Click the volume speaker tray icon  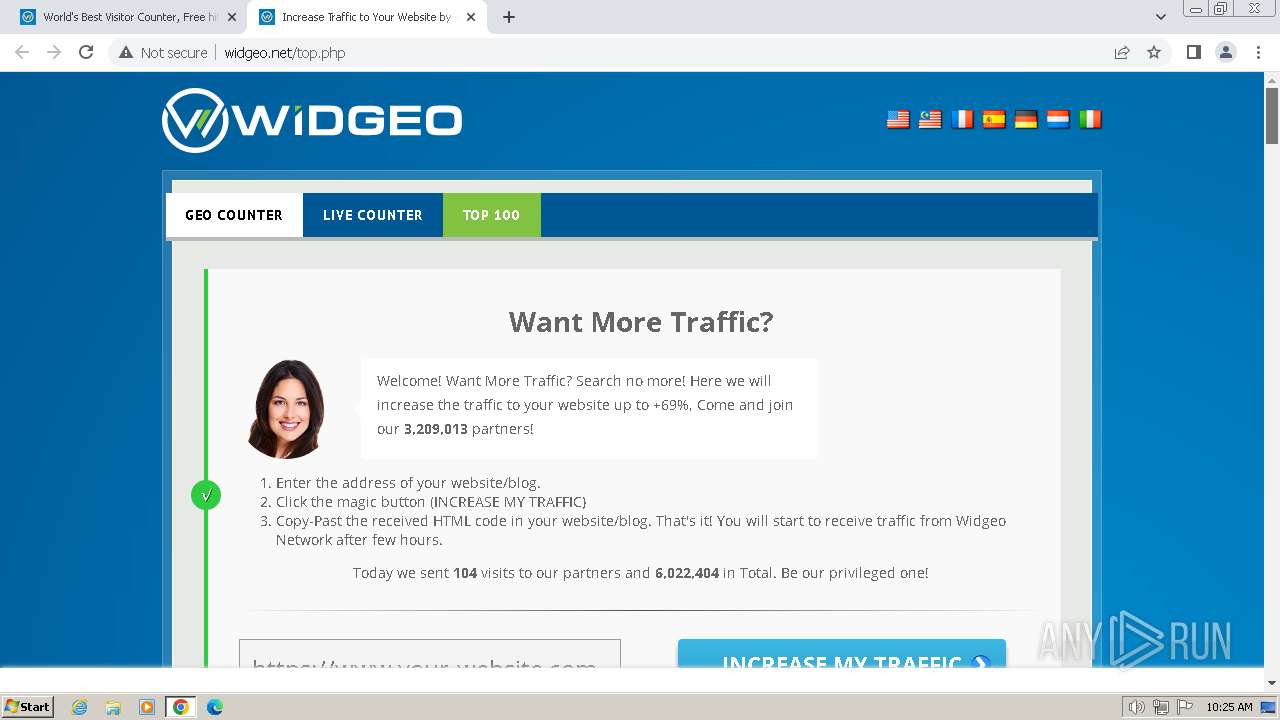[x=1137, y=707]
